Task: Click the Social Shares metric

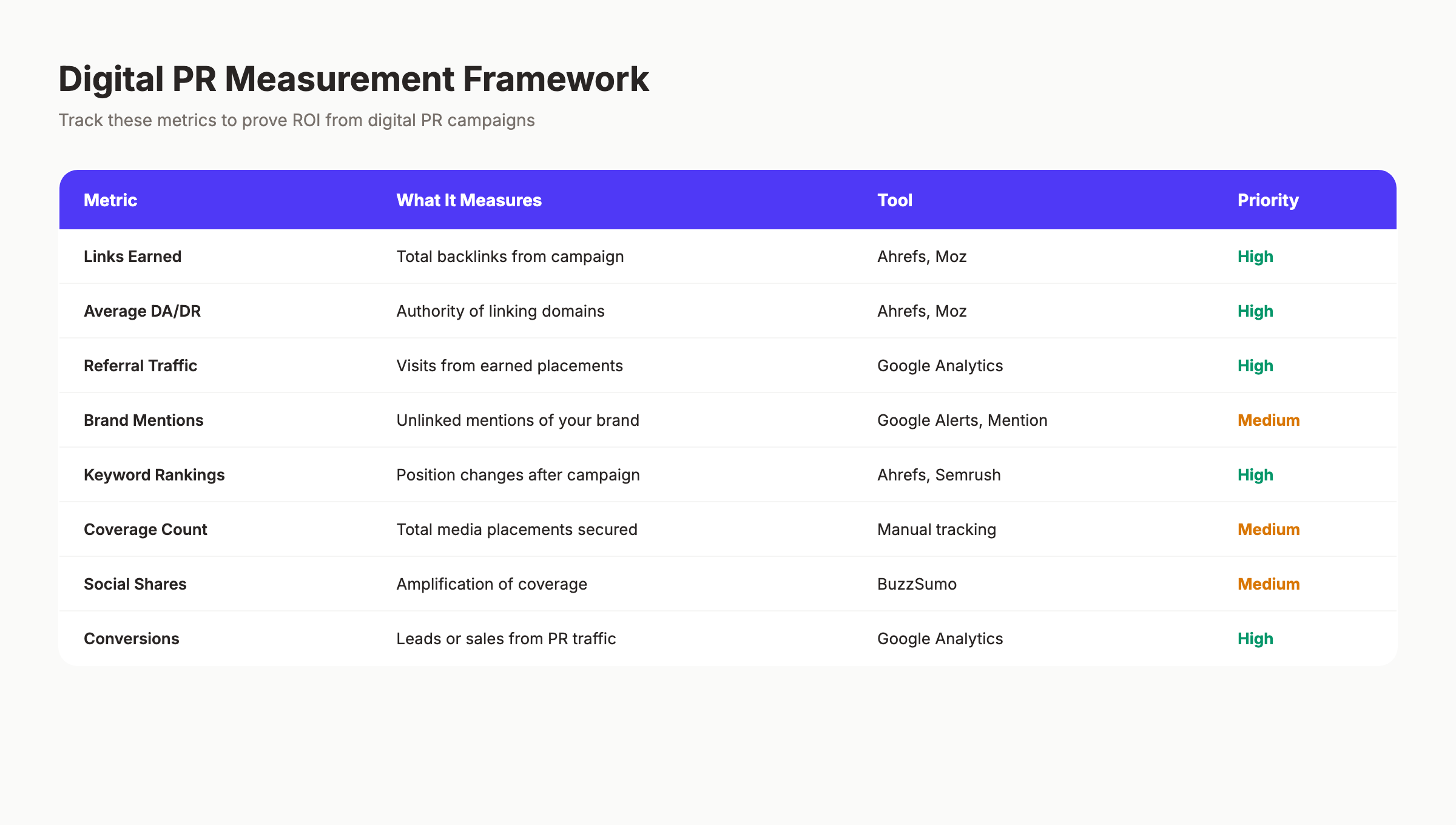Action: point(135,584)
